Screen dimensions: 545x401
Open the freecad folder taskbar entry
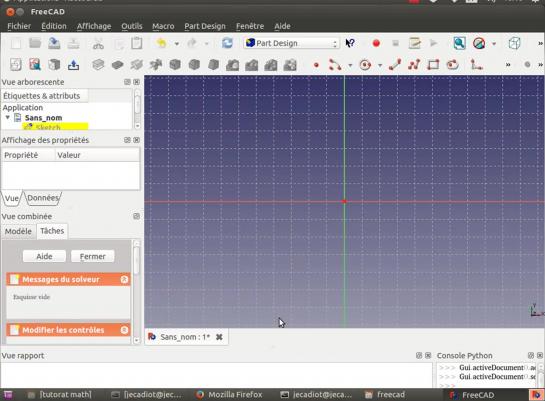pos(385,394)
